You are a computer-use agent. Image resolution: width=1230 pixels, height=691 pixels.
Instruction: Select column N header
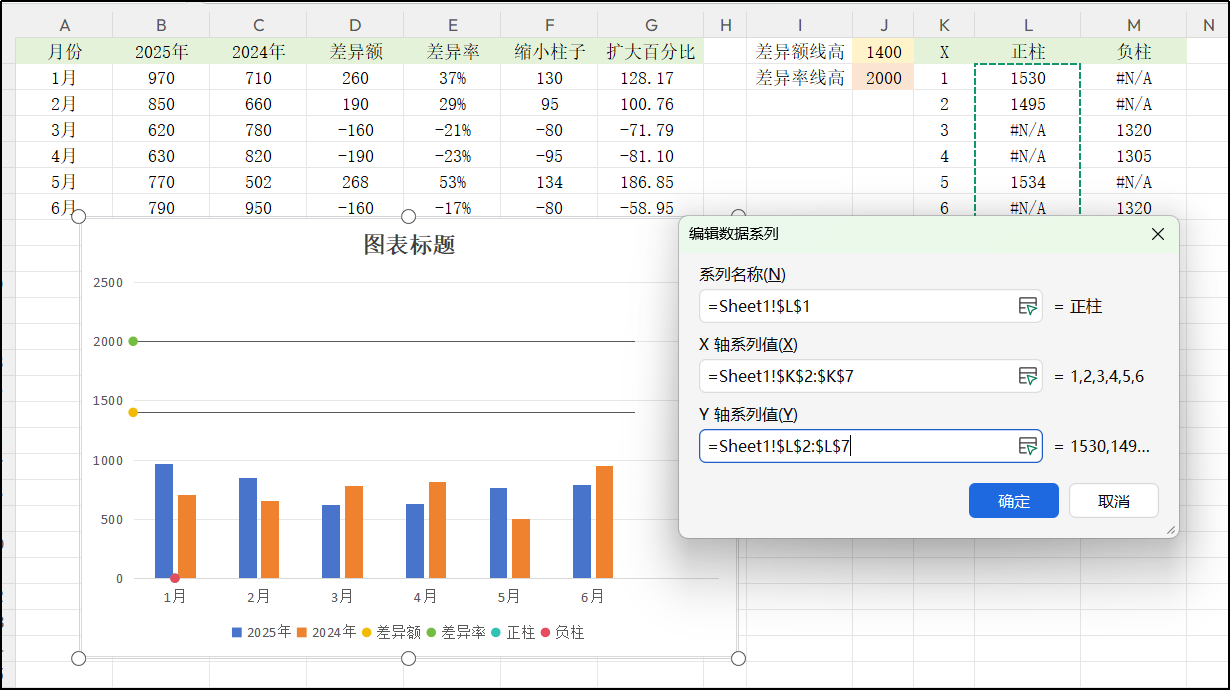pyautogui.click(x=1208, y=25)
